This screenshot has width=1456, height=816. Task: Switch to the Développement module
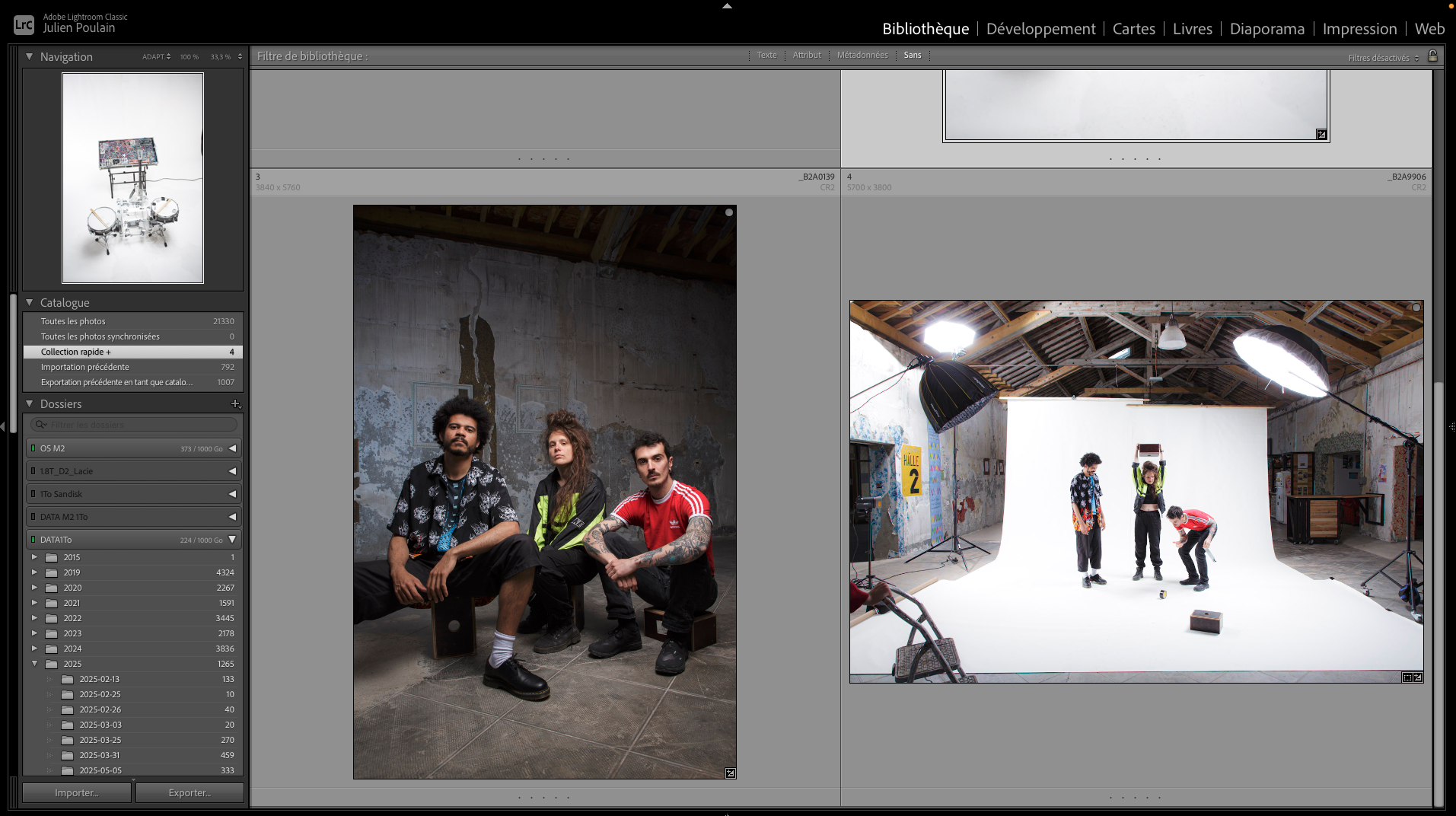point(1040,29)
